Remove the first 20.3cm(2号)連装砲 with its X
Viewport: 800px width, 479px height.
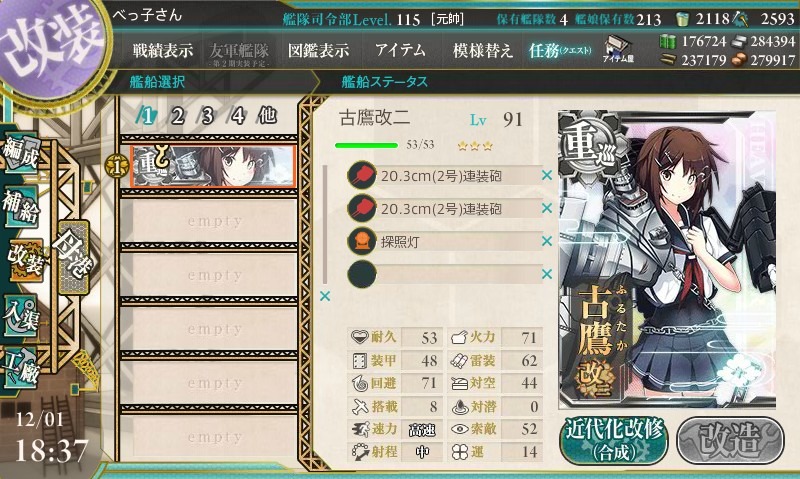(547, 175)
